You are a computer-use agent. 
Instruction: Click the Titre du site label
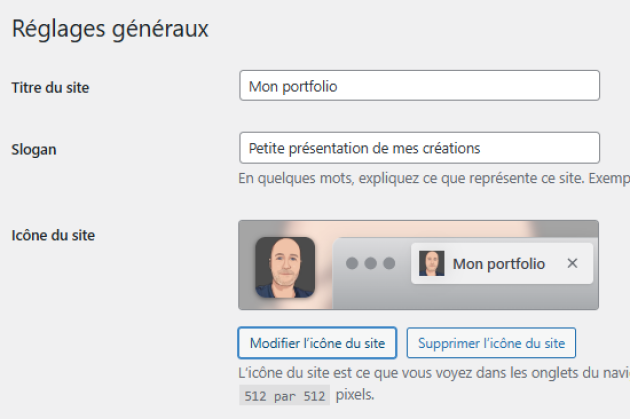50,88
